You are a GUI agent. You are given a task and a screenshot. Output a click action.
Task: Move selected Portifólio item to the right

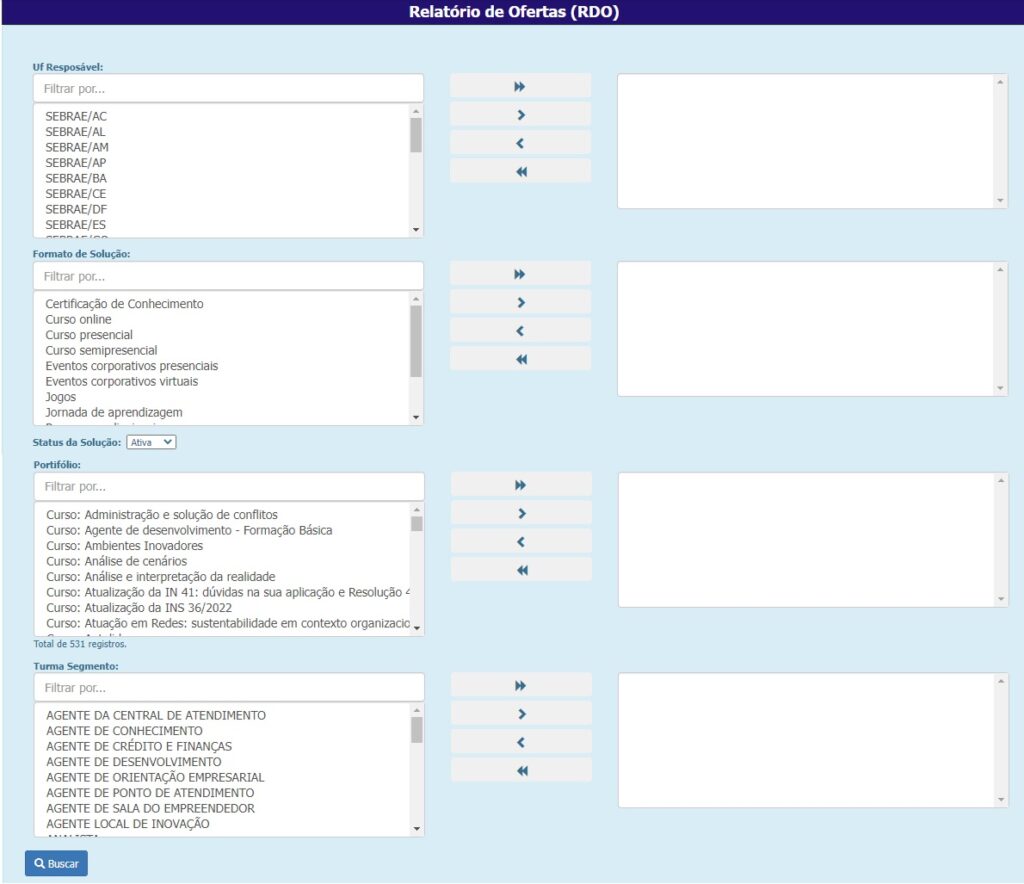521,514
